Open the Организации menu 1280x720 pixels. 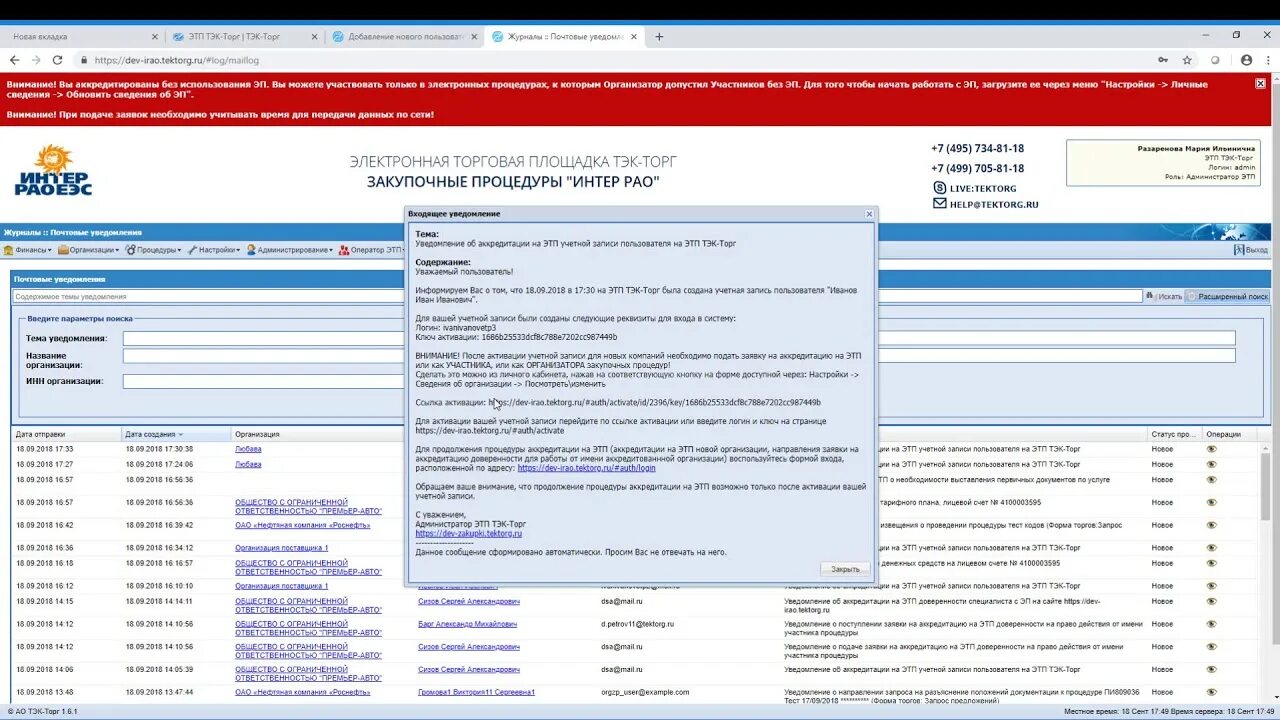tap(88, 250)
